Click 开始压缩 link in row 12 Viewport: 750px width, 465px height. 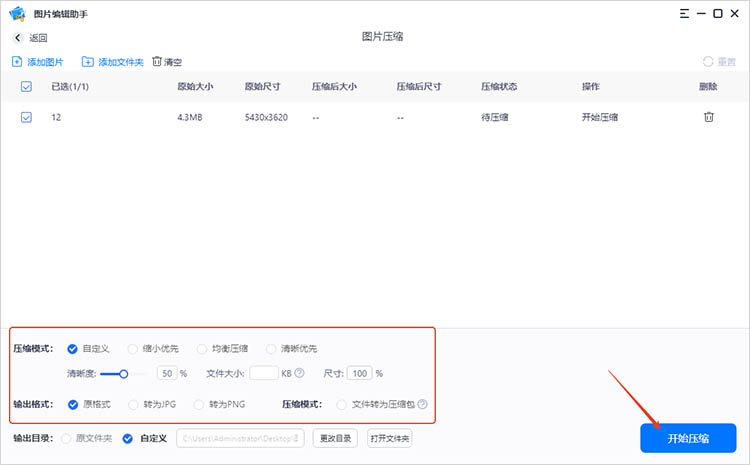[x=600, y=117]
